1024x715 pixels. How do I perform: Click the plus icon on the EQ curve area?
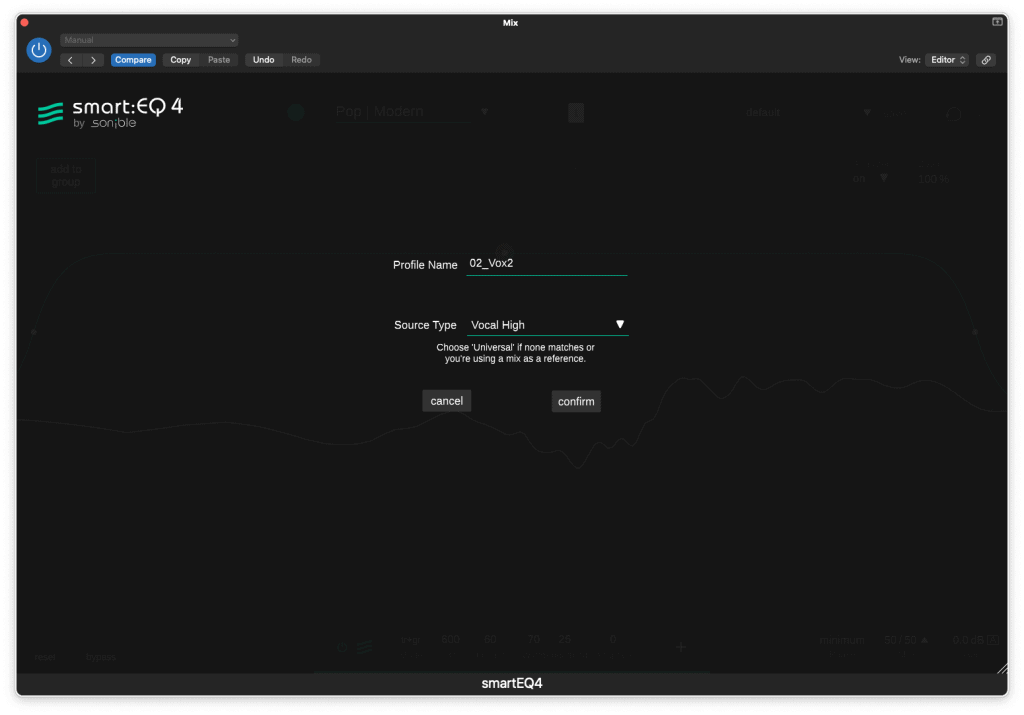[x=680, y=647]
